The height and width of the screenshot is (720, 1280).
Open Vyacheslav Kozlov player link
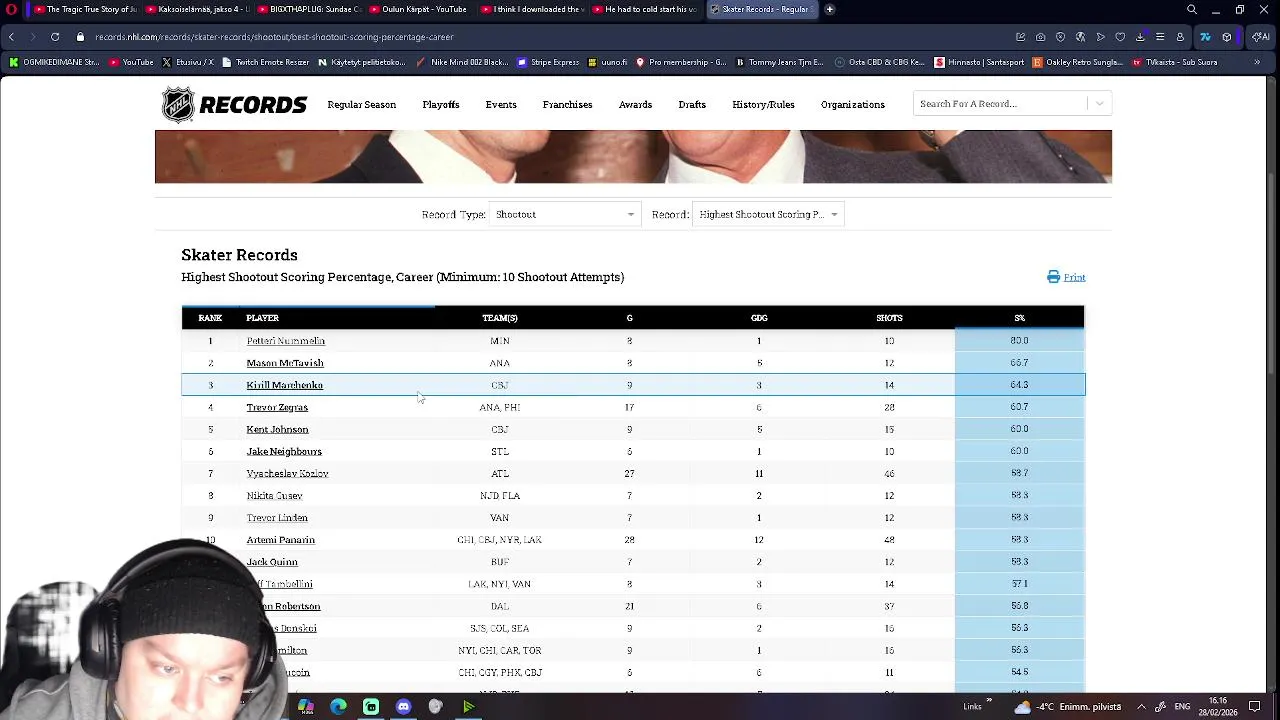287,473
